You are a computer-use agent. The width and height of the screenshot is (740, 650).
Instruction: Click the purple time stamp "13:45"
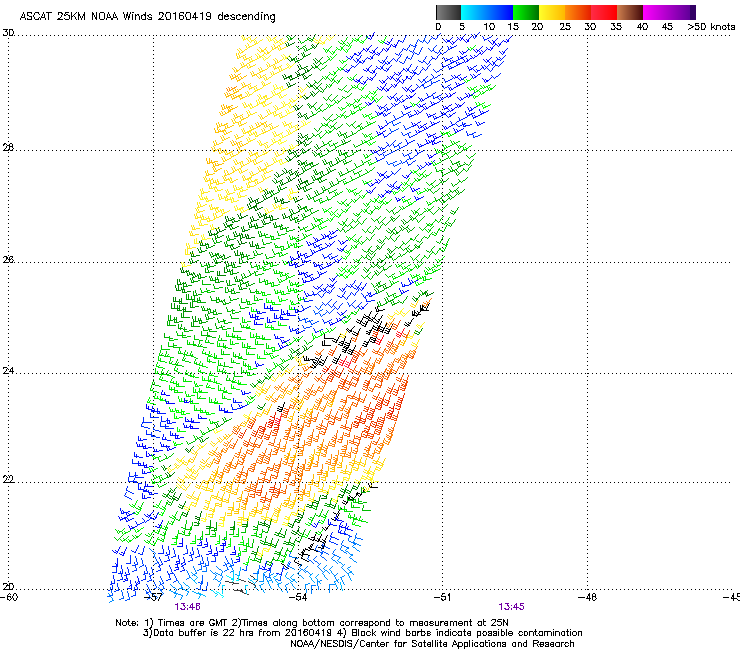click(x=512, y=607)
